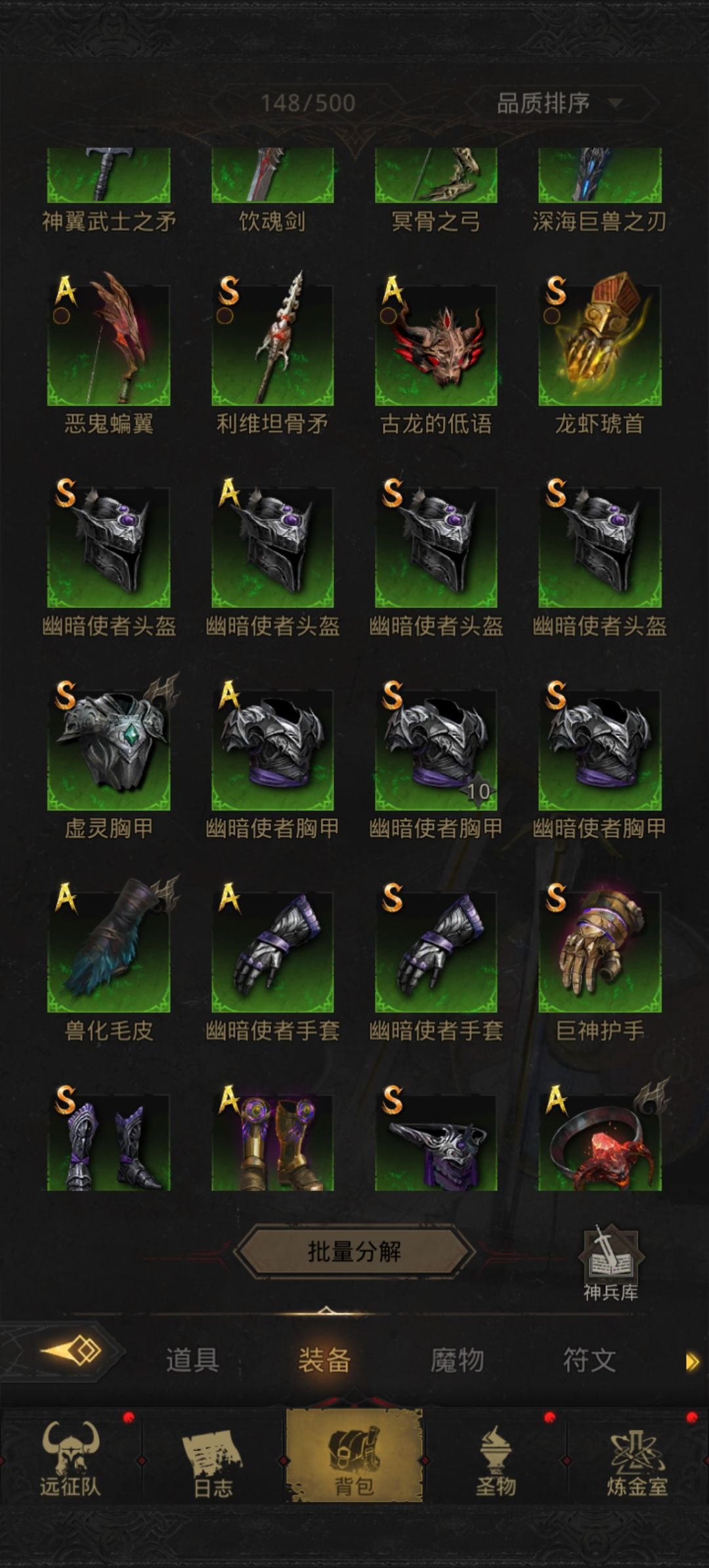Toggle selection circle on 龙虾琥首

(x=552, y=316)
